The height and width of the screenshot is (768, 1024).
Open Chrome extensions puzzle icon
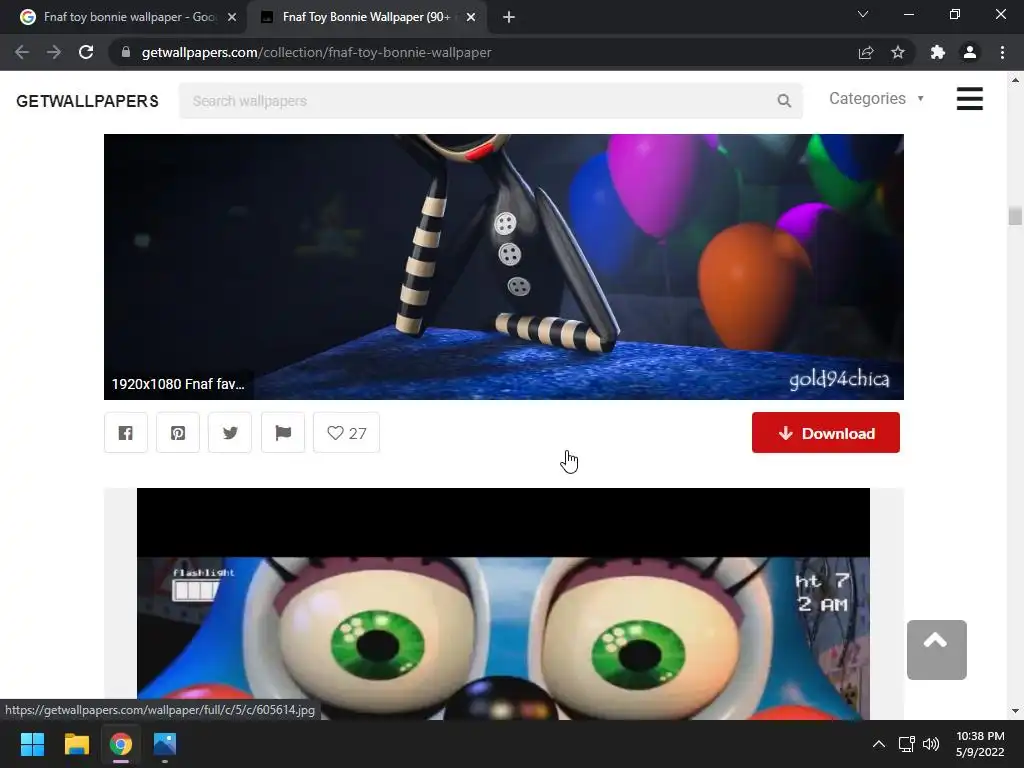tap(938, 52)
